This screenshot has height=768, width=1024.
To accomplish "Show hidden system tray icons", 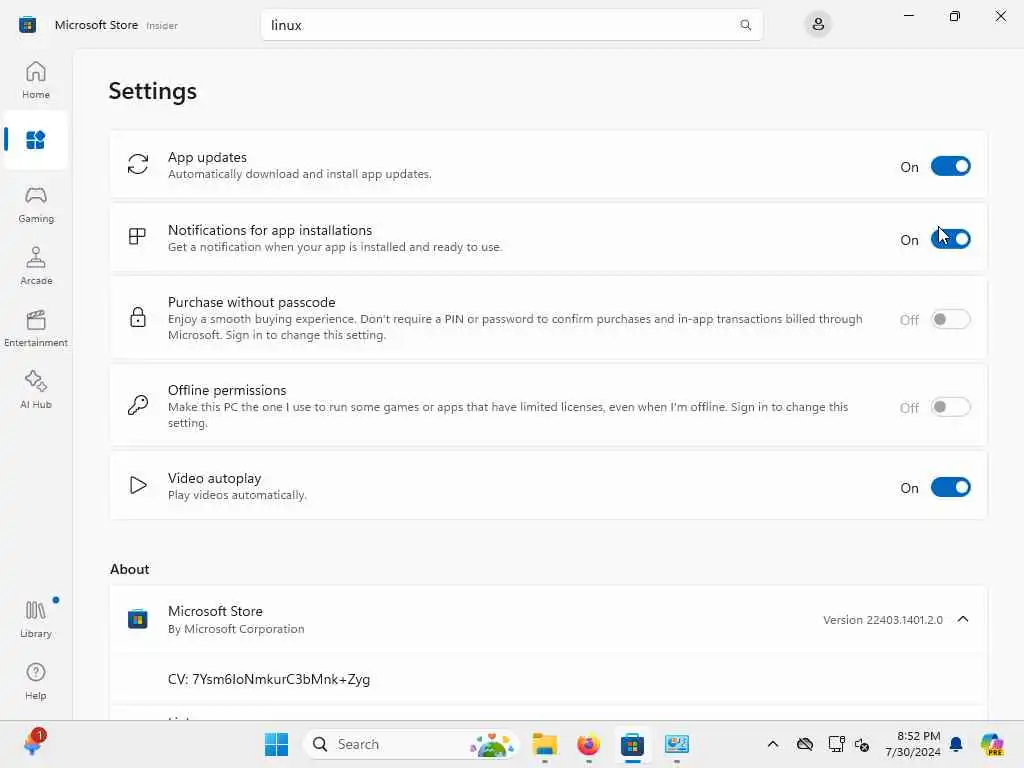I will click(x=773, y=744).
